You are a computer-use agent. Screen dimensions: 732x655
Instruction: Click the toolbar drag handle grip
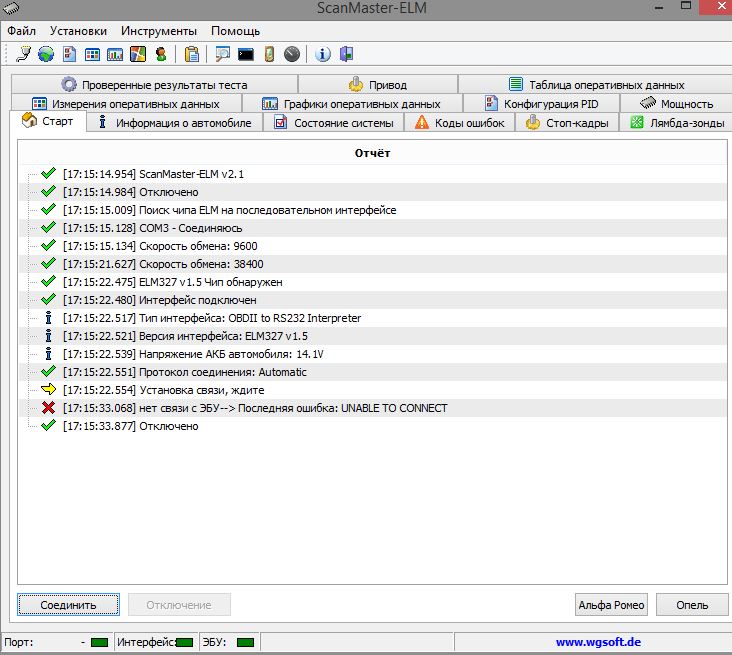tap(6, 54)
